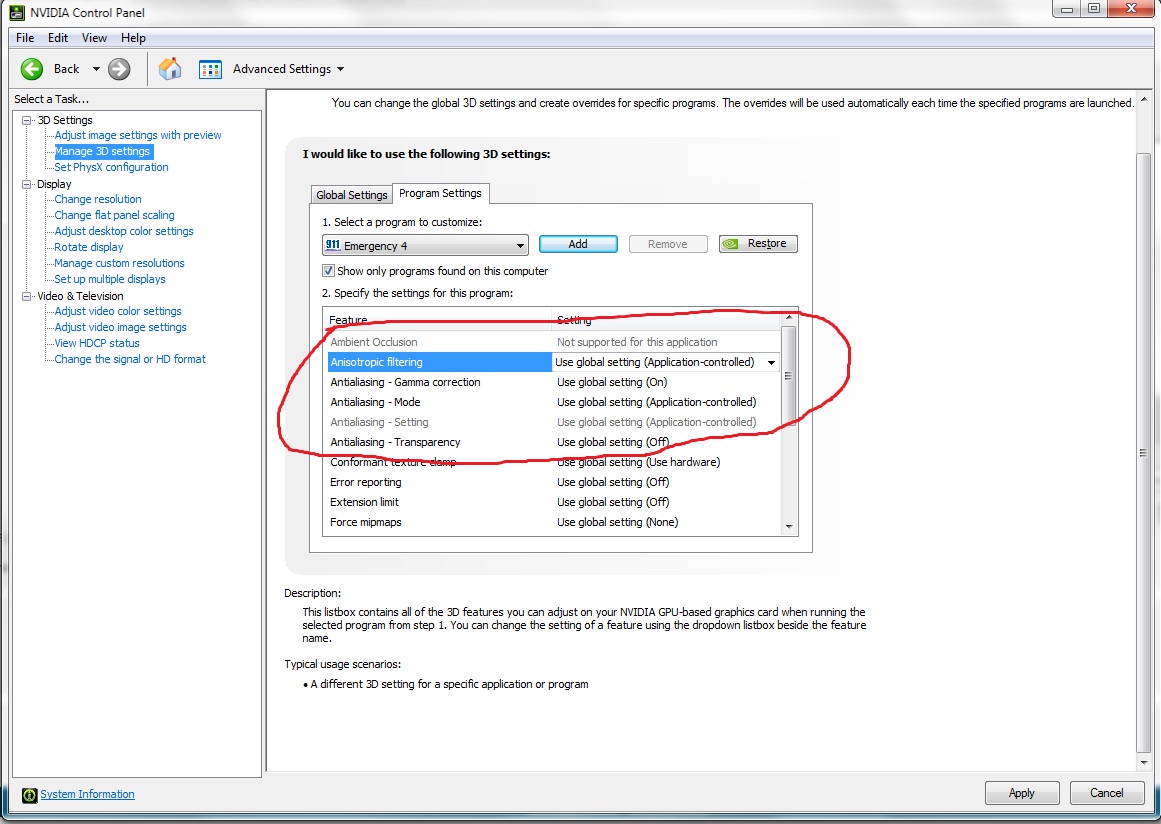
Task: Open Adjust video color settings
Action: click(118, 312)
